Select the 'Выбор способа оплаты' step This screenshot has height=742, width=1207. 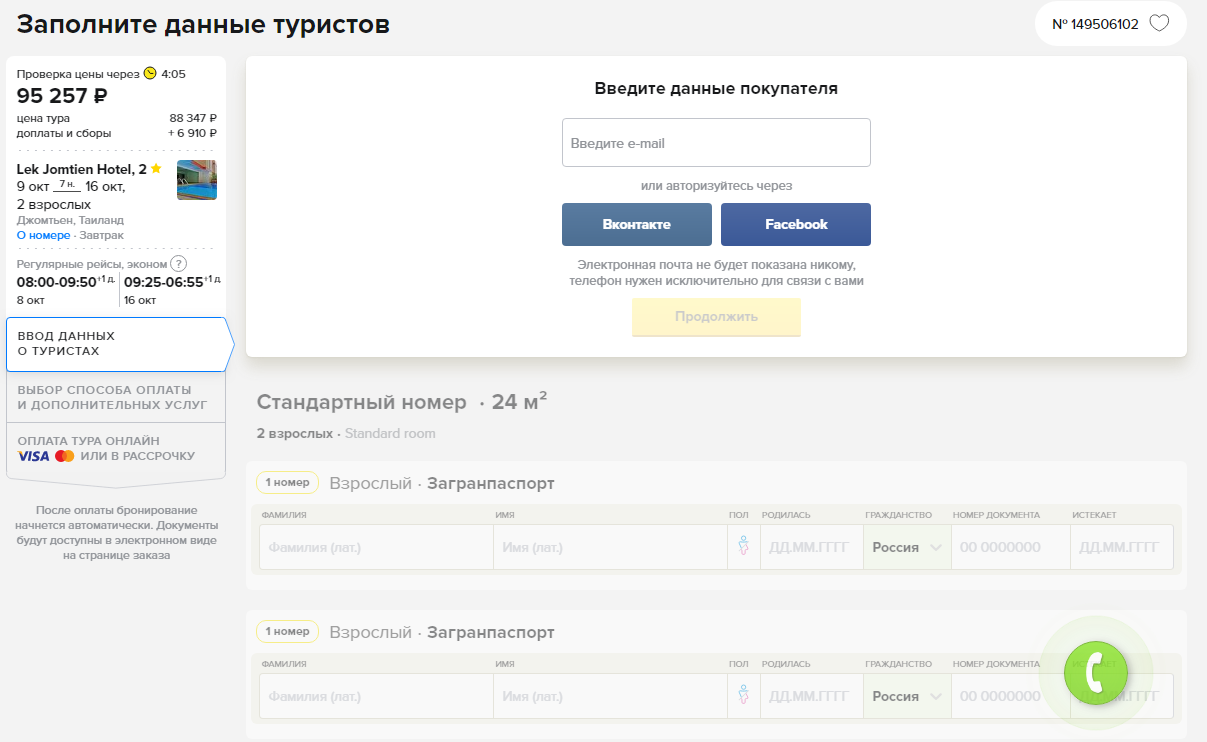(116, 397)
